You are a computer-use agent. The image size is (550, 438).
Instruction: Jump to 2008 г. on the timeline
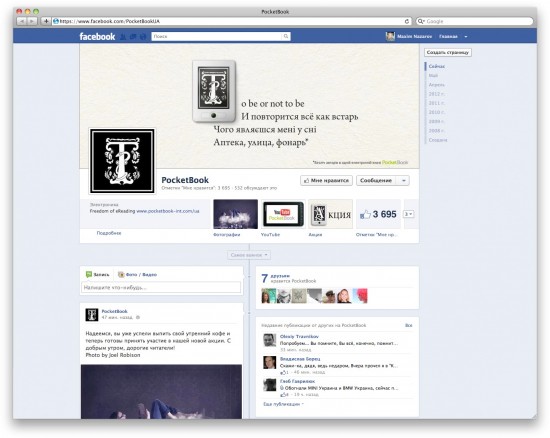437,130
